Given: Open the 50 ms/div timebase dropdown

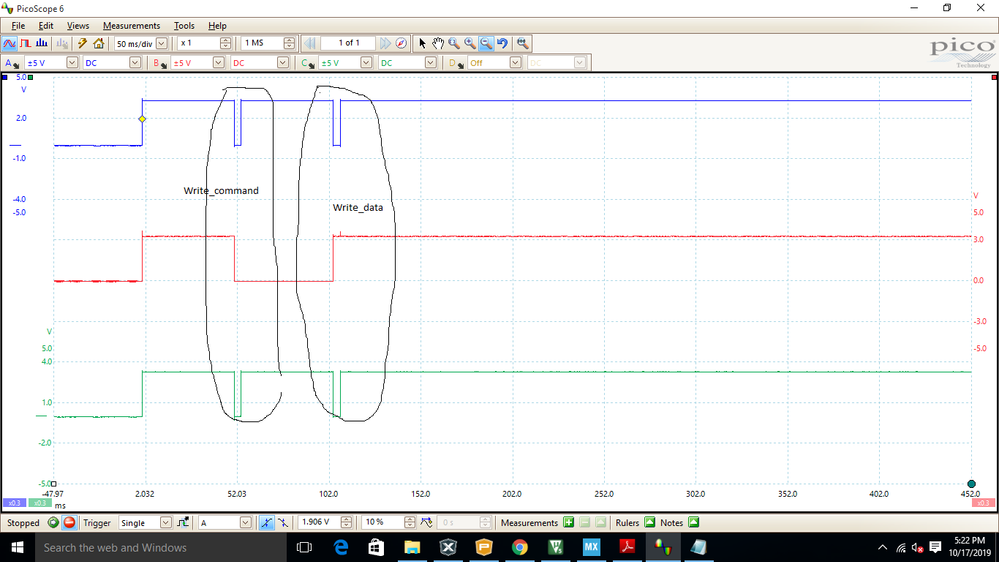Looking at the screenshot, I should (x=162, y=43).
